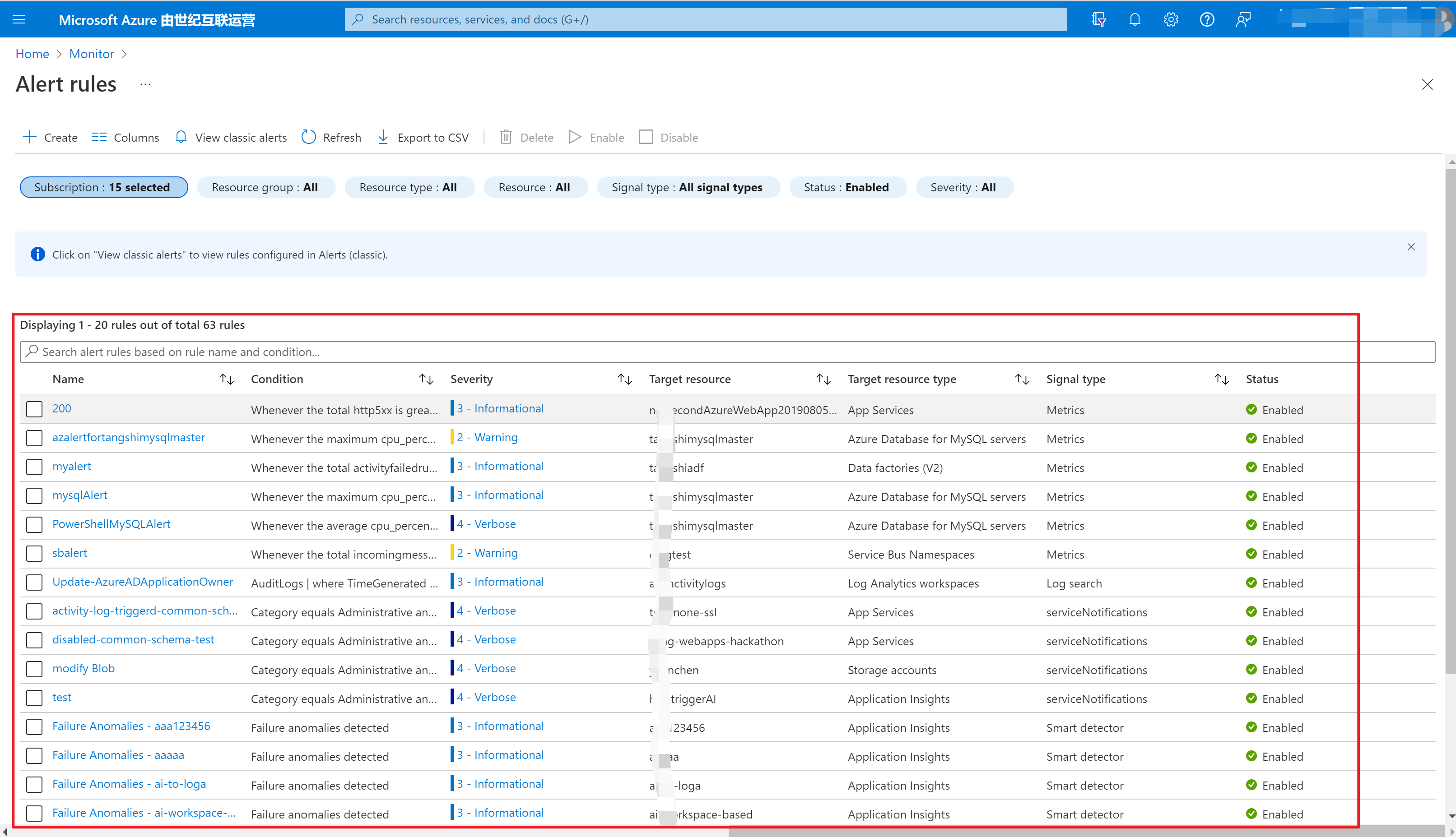1456x837 pixels.
Task: Open portal settings gear
Action: pos(1170,19)
